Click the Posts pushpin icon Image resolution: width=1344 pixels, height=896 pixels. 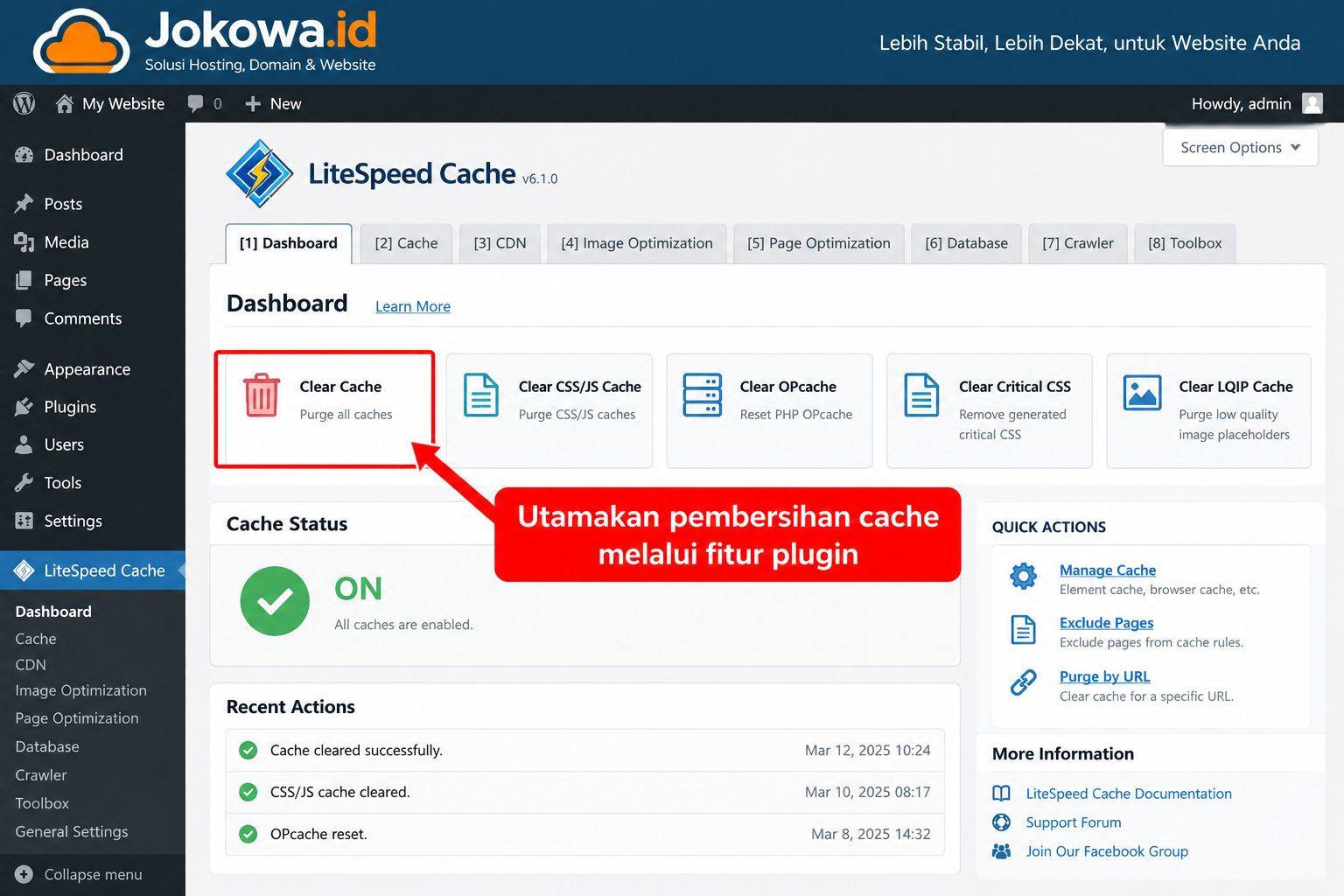[24, 204]
